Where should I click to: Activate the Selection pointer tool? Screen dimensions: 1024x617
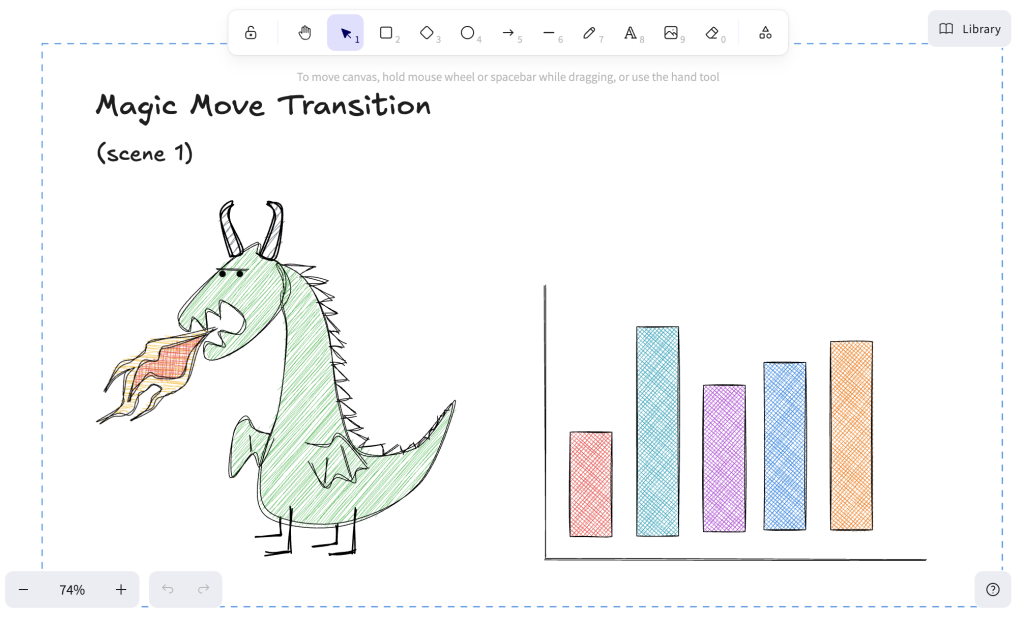pyautogui.click(x=345, y=32)
